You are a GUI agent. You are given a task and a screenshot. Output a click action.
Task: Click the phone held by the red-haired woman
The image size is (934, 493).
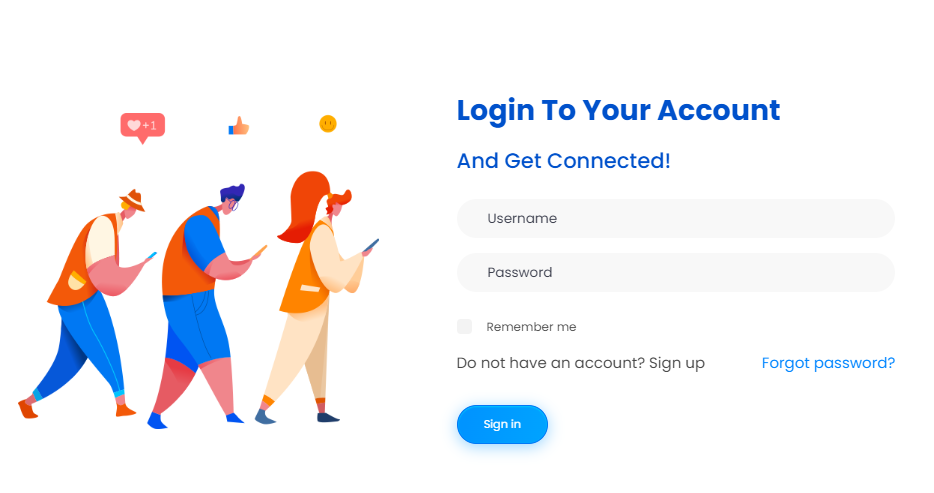(371, 245)
